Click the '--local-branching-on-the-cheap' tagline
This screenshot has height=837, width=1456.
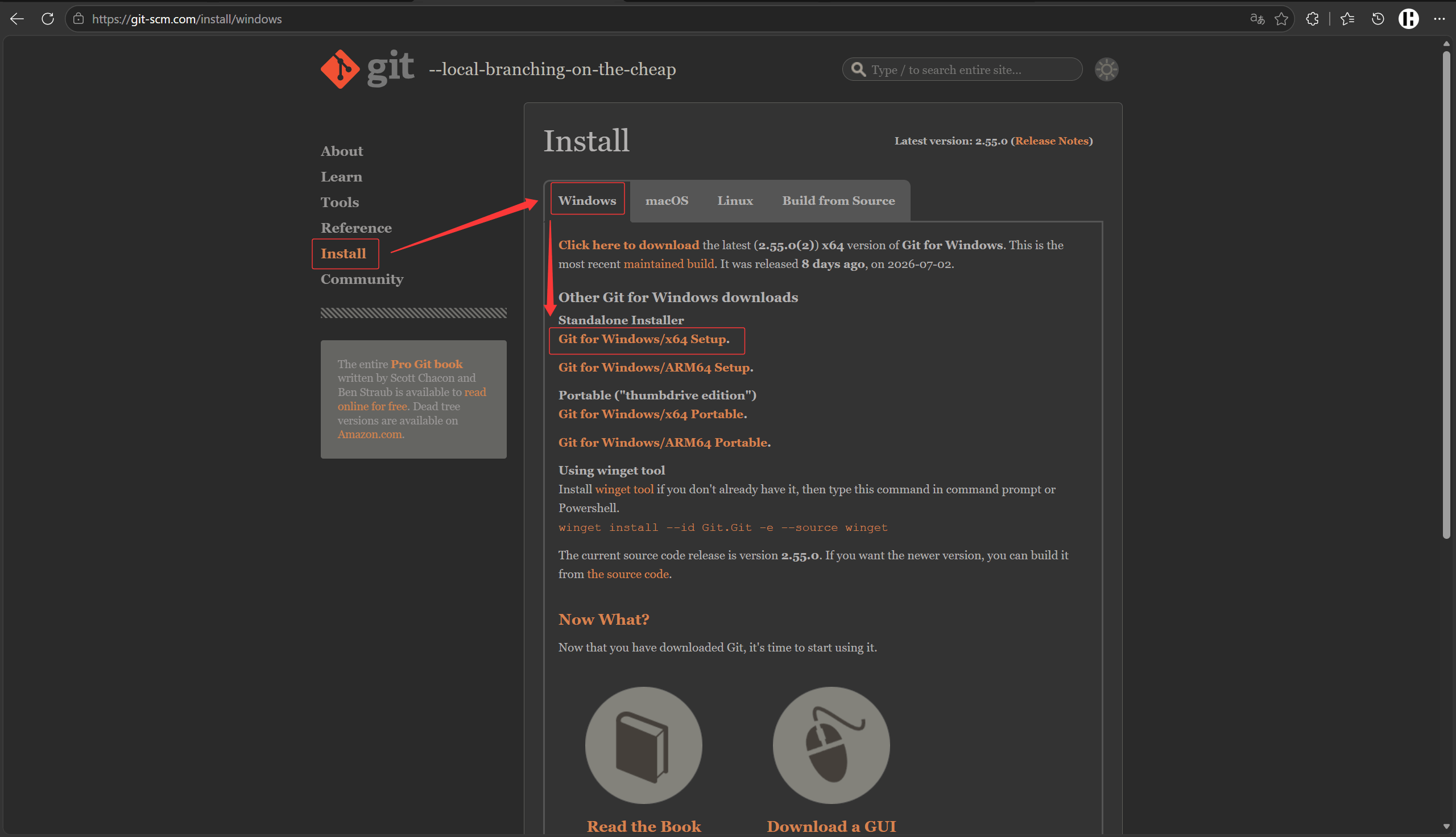(x=552, y=69)
